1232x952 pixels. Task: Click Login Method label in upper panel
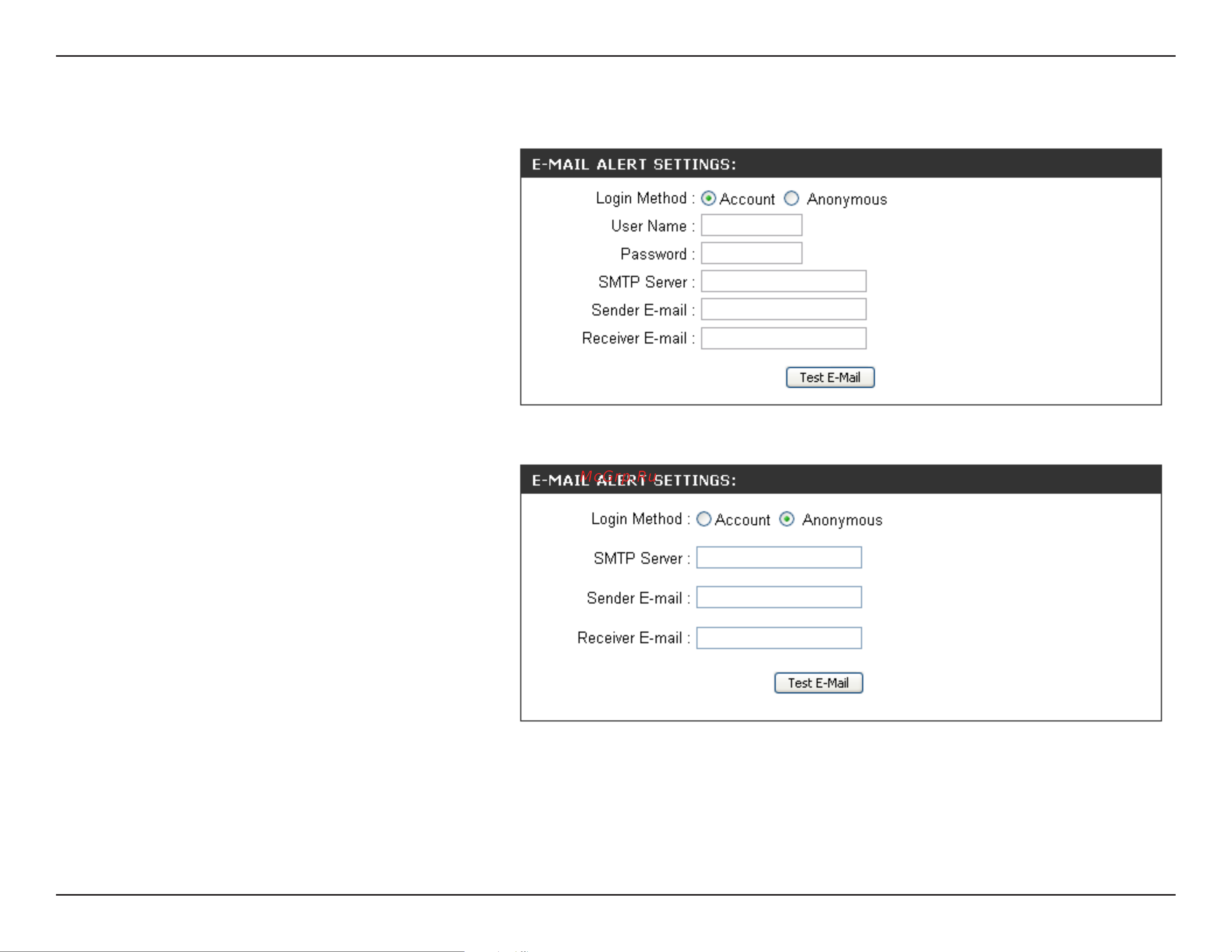point(645,199)
